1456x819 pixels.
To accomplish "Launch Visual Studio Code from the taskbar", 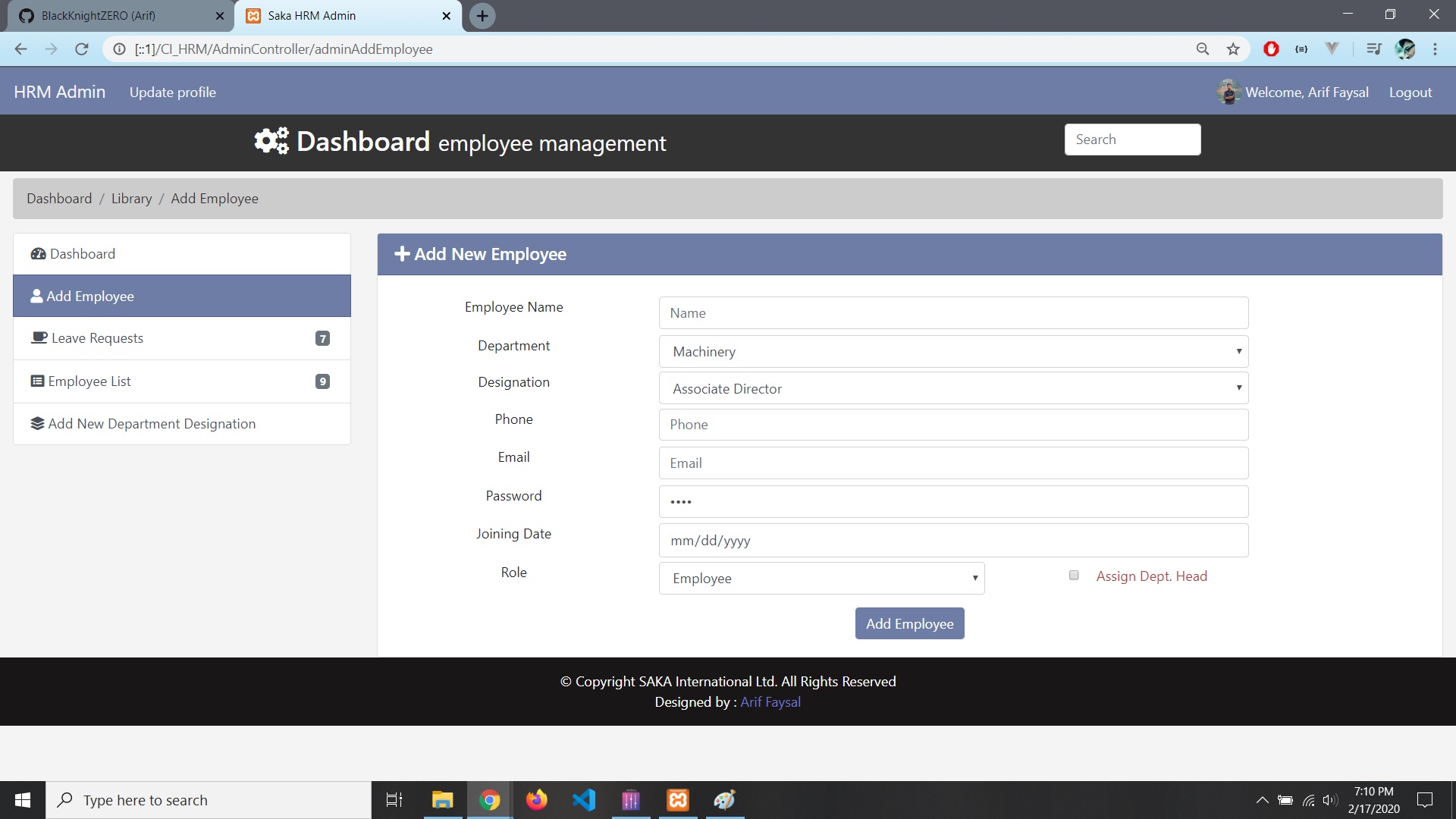I will [x=584, y=799].
